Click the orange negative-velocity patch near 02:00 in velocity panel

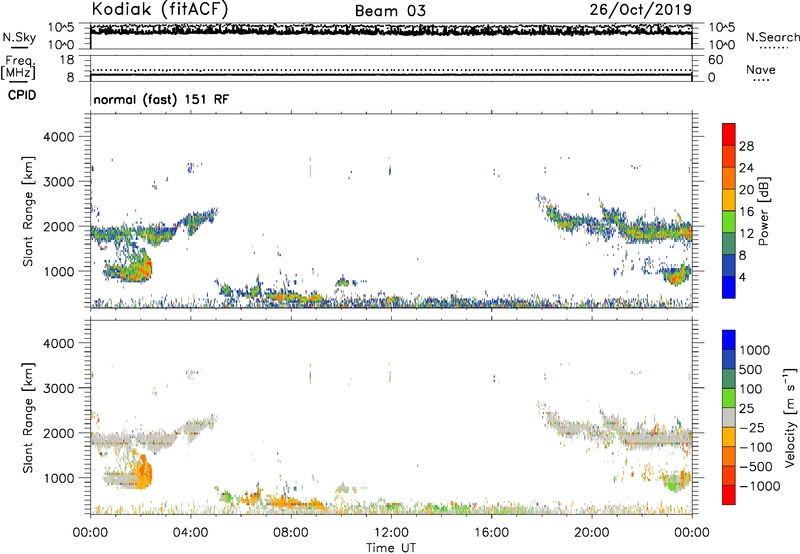pyautogui.click(x=144, y=472)
